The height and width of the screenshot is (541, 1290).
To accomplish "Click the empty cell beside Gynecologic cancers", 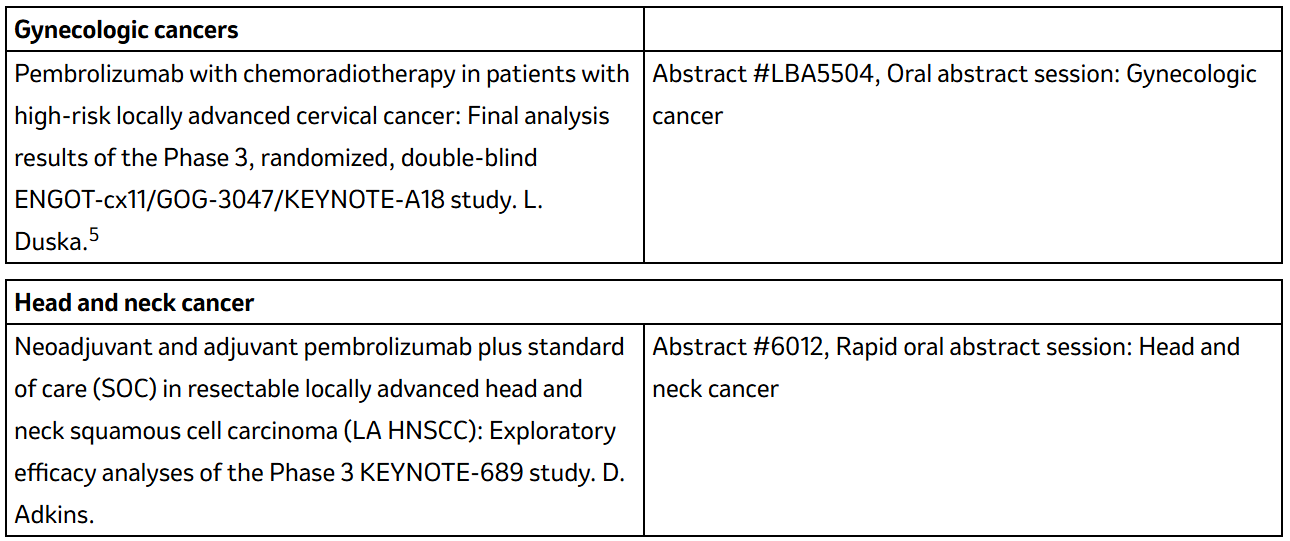I will click(963, 30).
